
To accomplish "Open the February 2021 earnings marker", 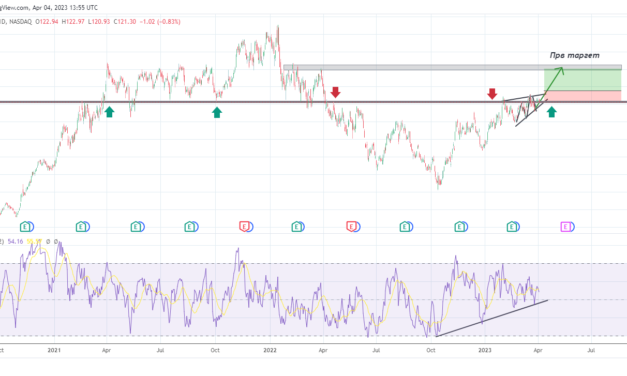I will point(82,227).
